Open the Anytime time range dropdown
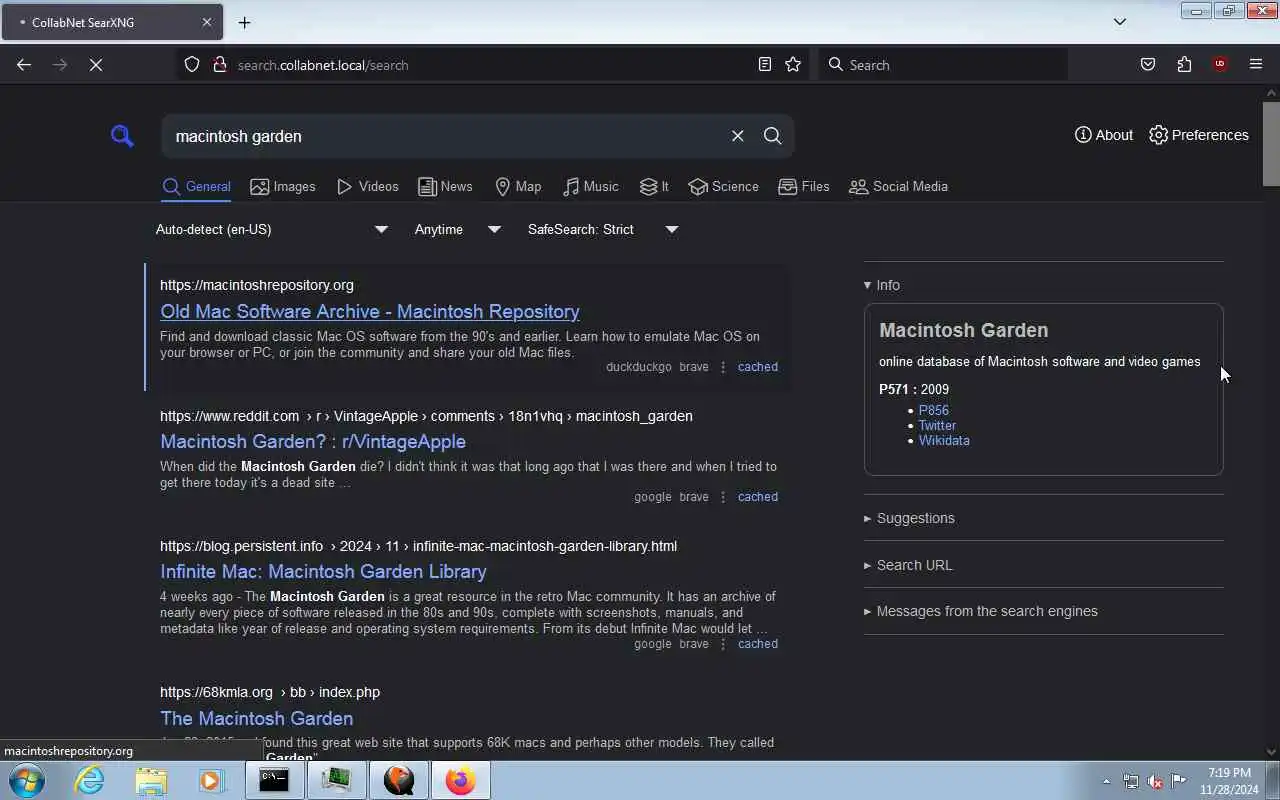Viewport: 1280px width, 800px height. [x=457, y=230]
